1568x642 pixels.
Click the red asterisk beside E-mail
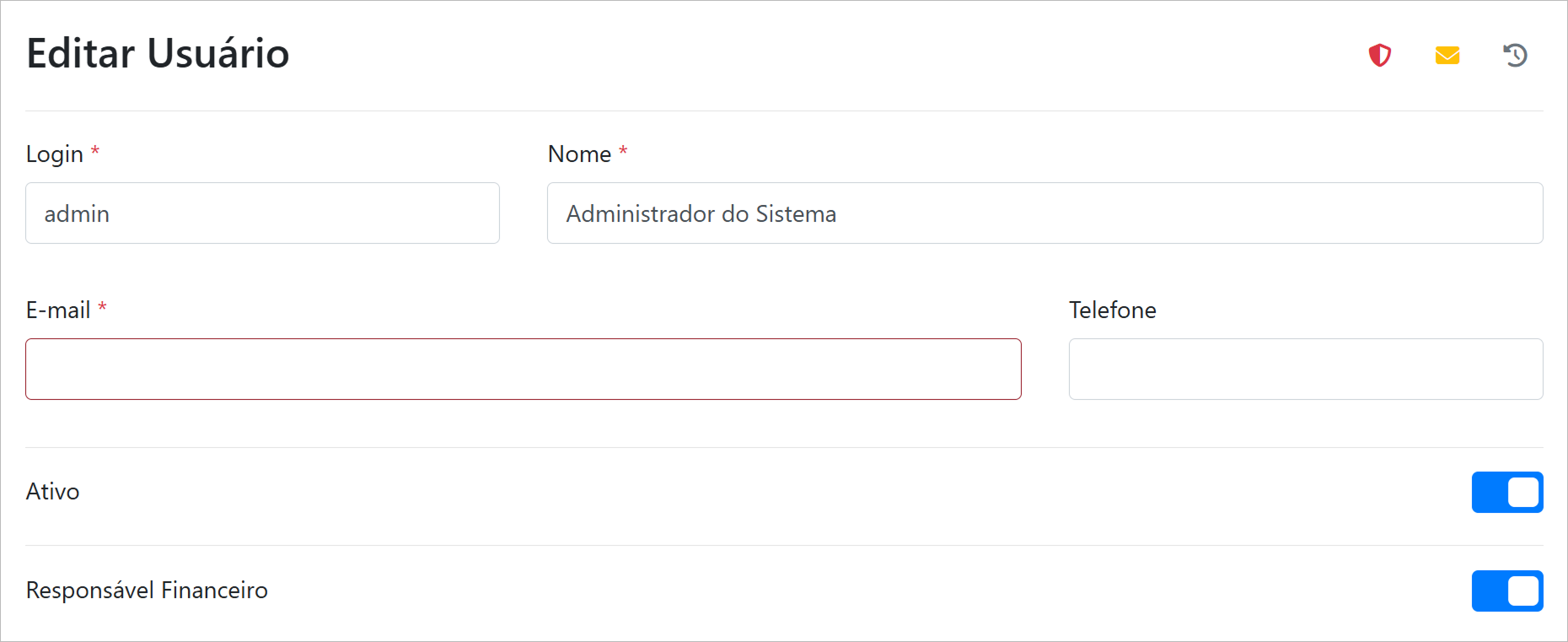click(x=102, y=308)
